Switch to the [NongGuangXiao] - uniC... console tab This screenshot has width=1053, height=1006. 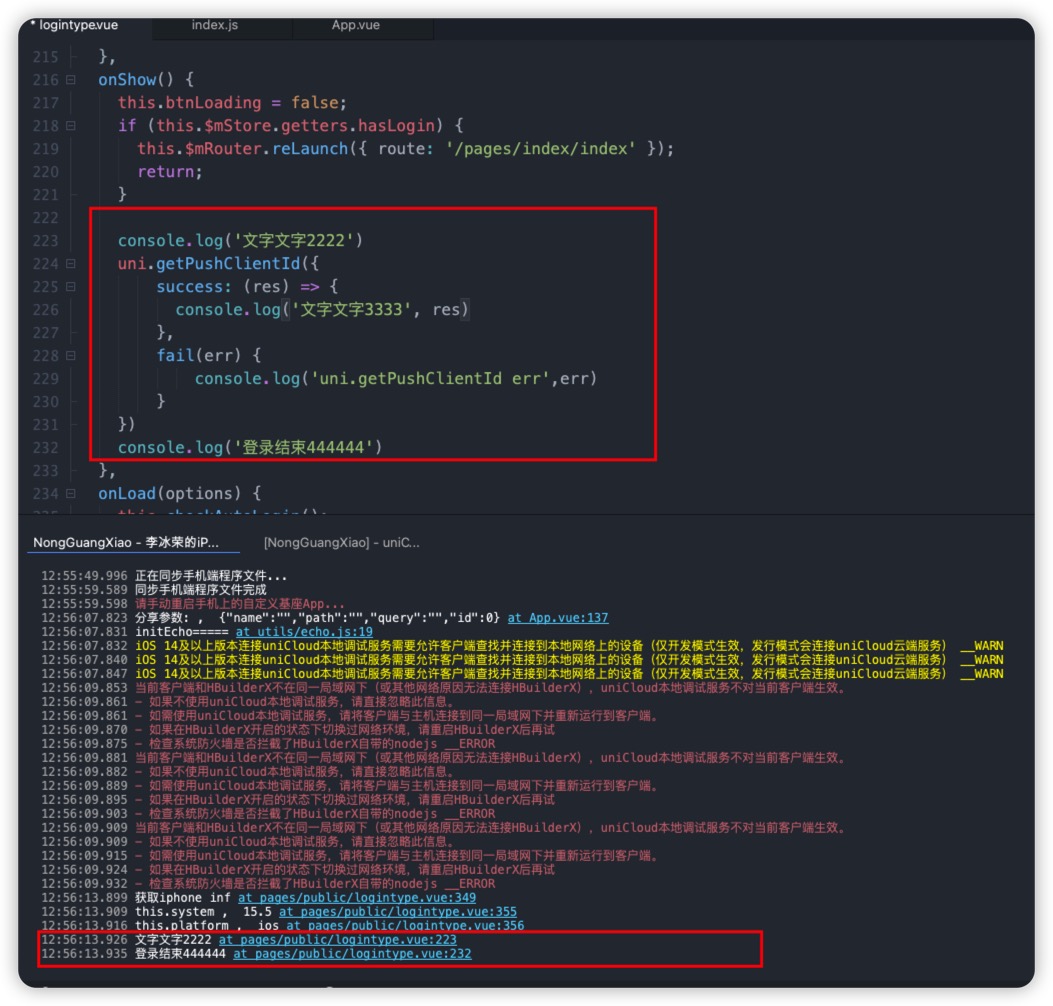tap(341, 543)
